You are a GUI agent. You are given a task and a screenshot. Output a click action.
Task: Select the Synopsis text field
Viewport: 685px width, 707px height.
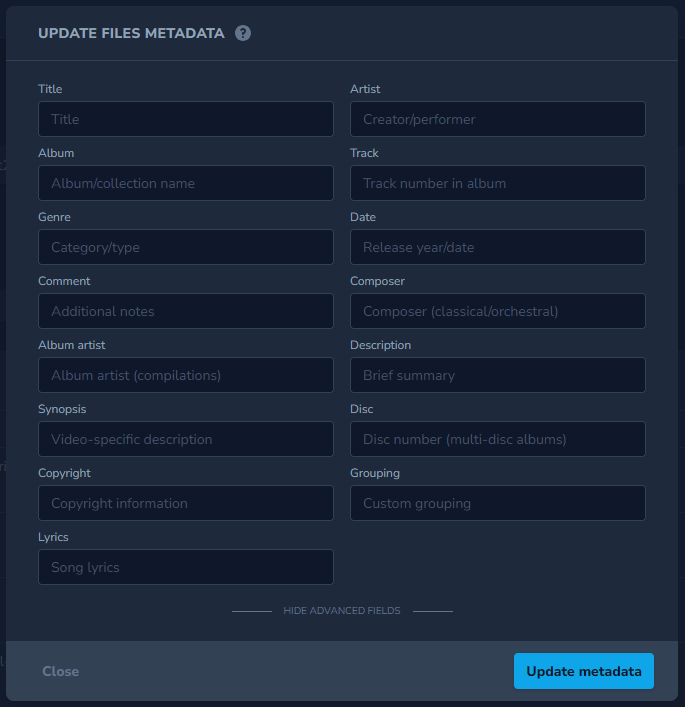(x=186, y=439)
